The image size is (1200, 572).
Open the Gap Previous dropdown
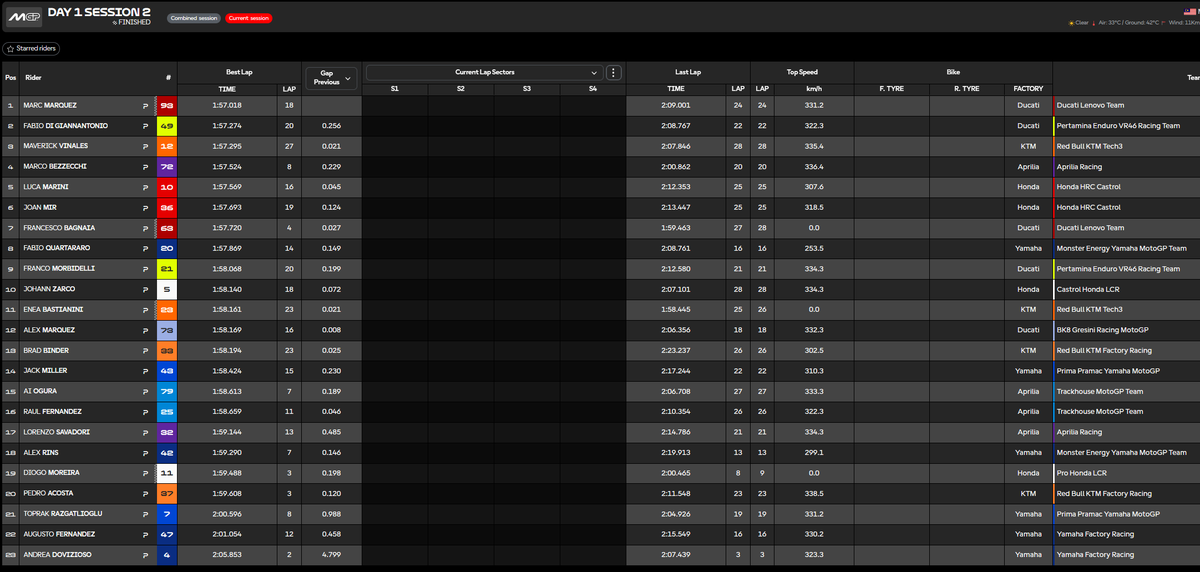pos(330,77)
